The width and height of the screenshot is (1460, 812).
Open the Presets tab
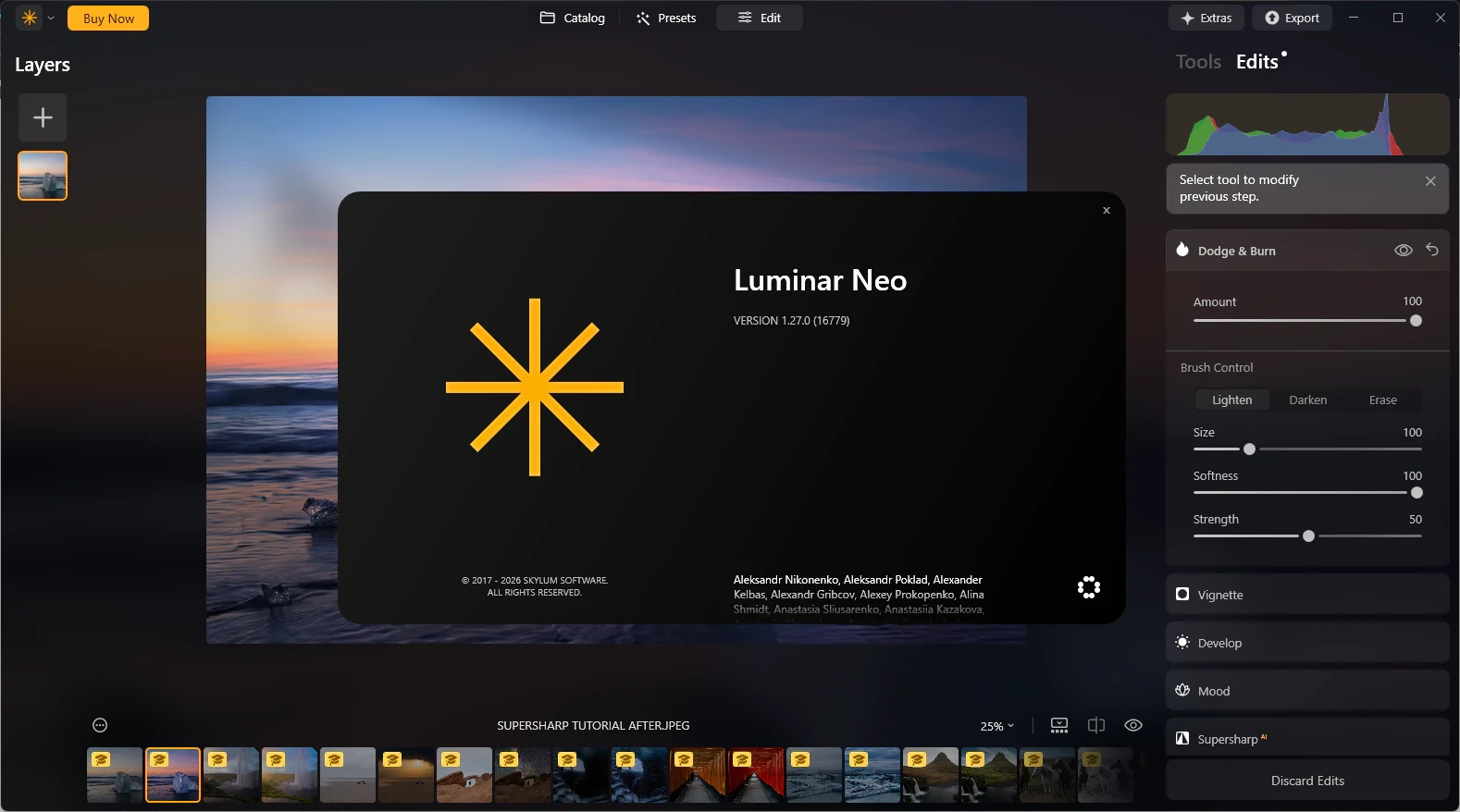pos(666,18)
